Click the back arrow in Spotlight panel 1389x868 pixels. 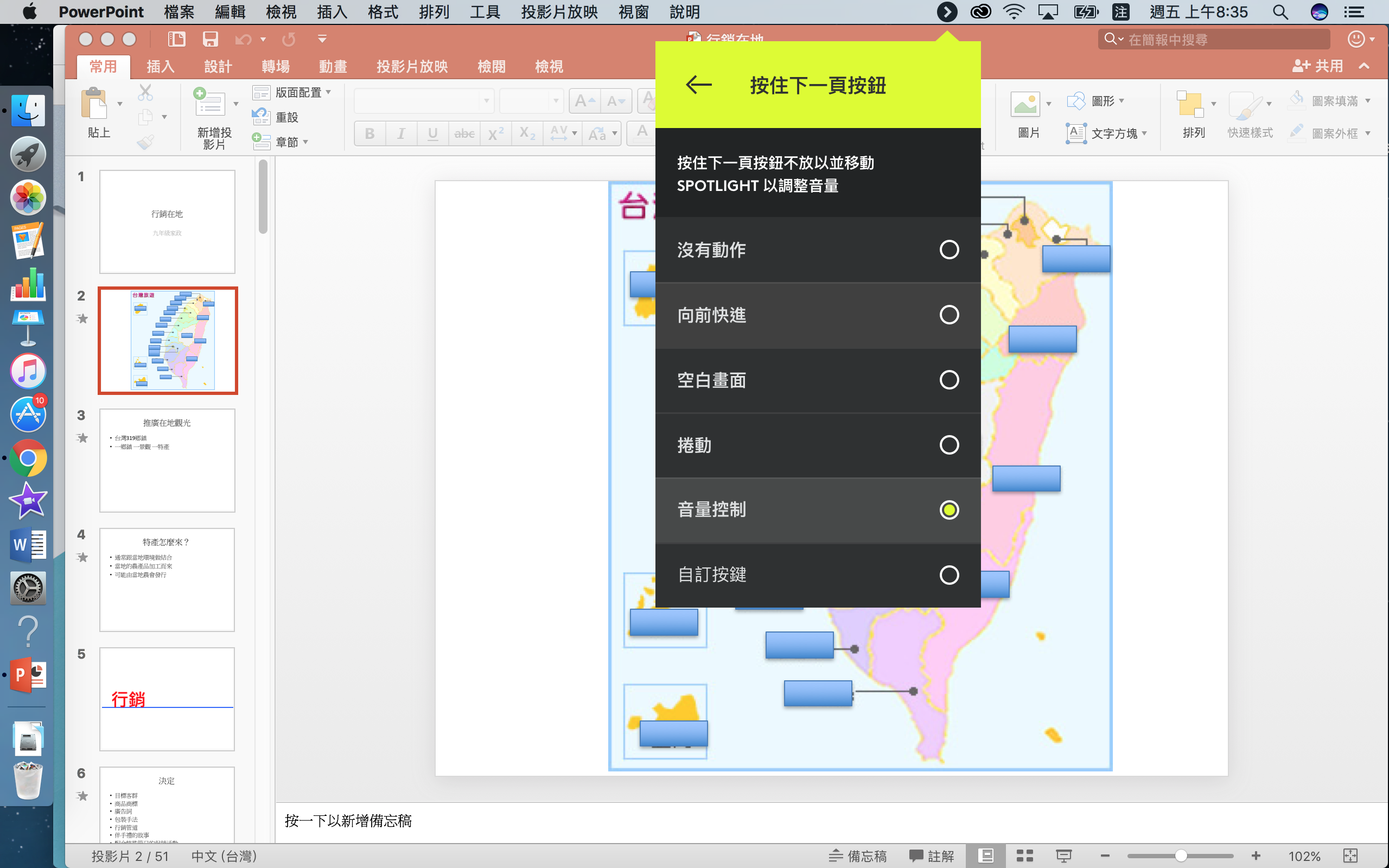click(x=698, y=85)
